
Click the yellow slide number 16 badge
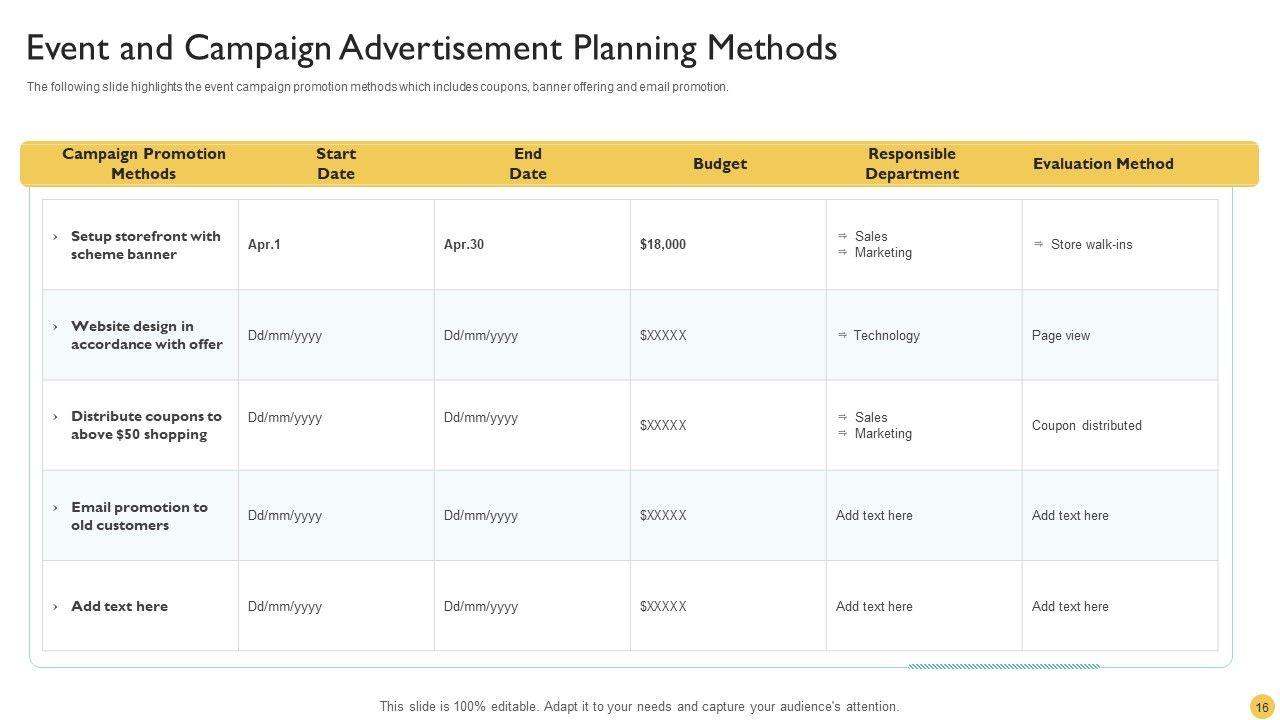[x=1261, y=707]
